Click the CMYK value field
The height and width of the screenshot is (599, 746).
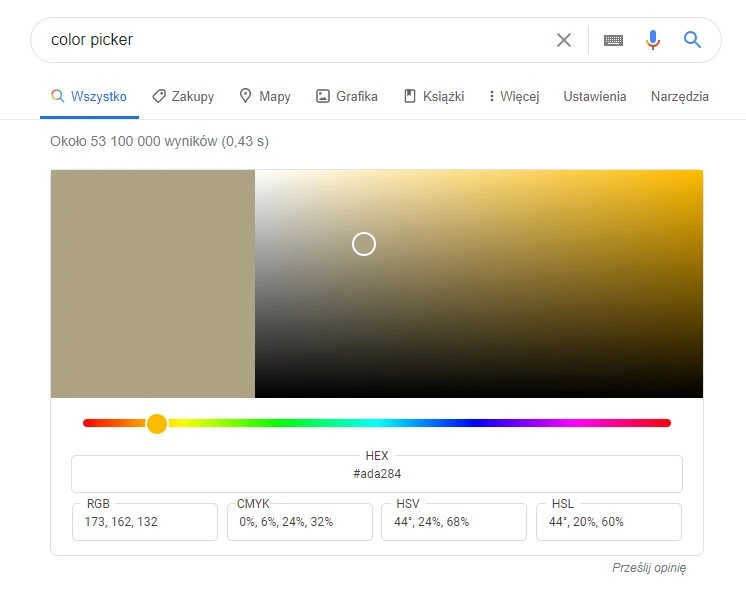pos(299,522)
